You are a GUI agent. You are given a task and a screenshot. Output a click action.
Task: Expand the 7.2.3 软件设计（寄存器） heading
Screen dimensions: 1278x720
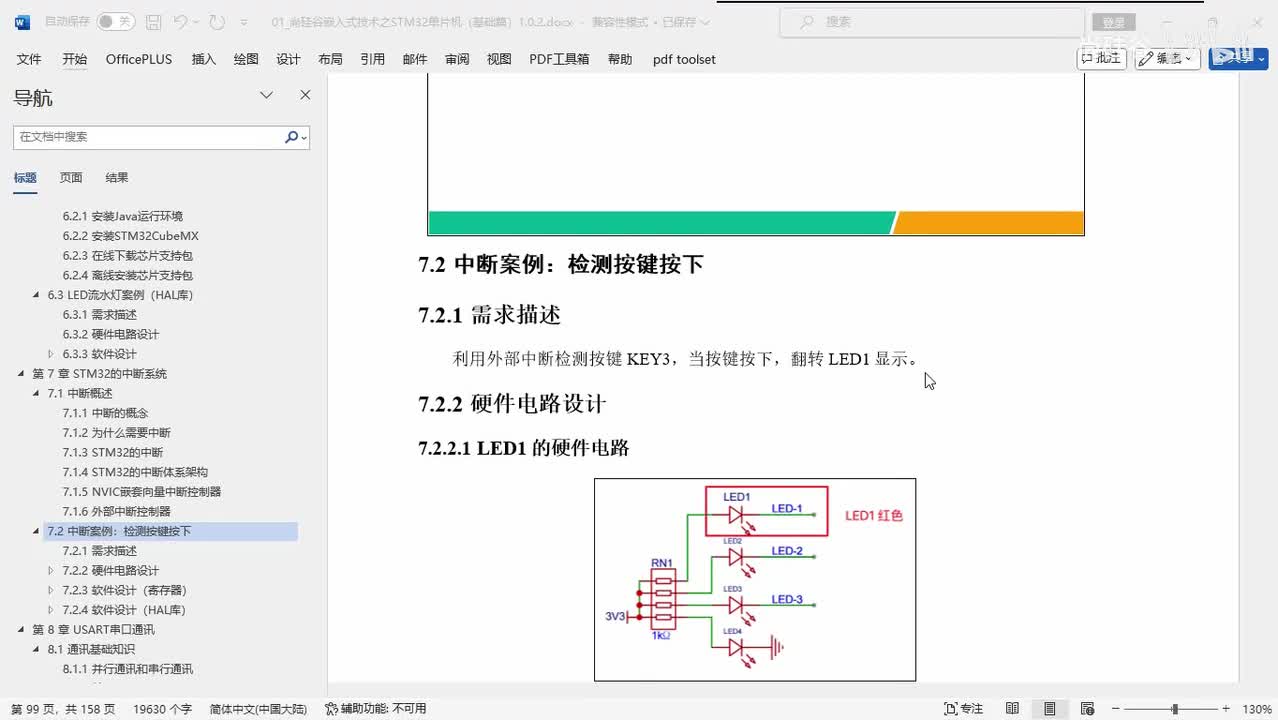point(52,590)
